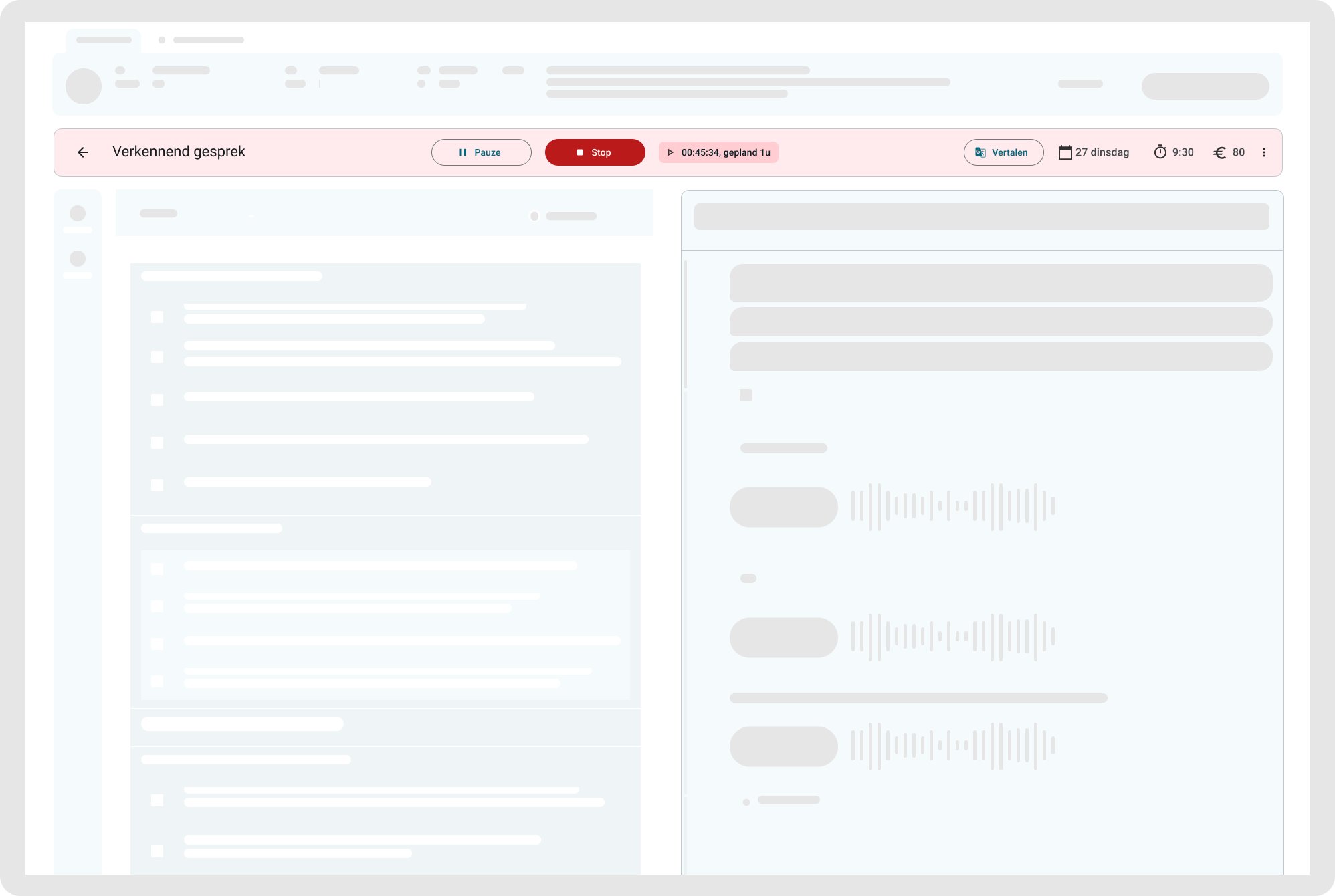This screenshot has height=896, width=1335.
Task: Click the left sidebar top circle icon
Action: click(x=78, y=213)
